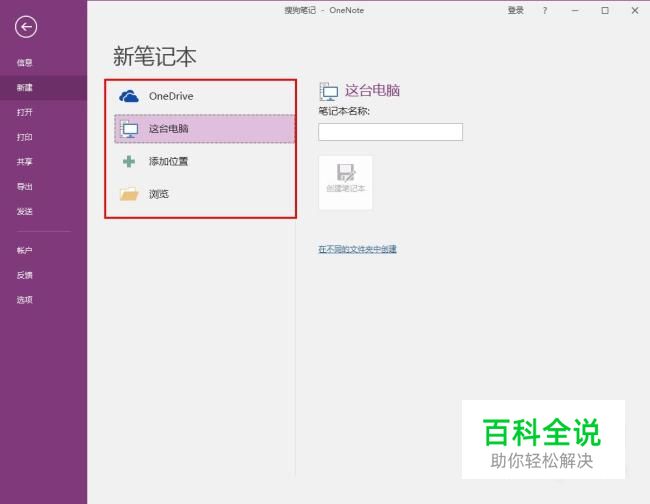650x504 pixels.
Task: Open the 发送 (Send) menu item
Action: click(24, 211)
